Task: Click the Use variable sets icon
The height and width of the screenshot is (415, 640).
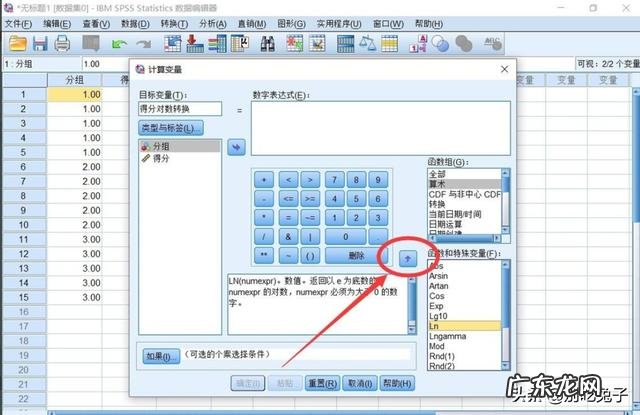Action: pyautogui.click(x=440, y=44)
